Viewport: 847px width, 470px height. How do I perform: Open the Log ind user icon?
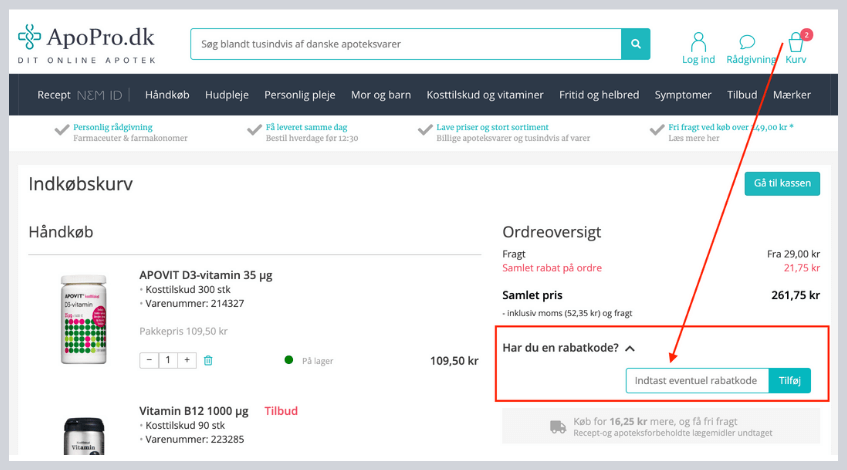click(x=698, y=43)
